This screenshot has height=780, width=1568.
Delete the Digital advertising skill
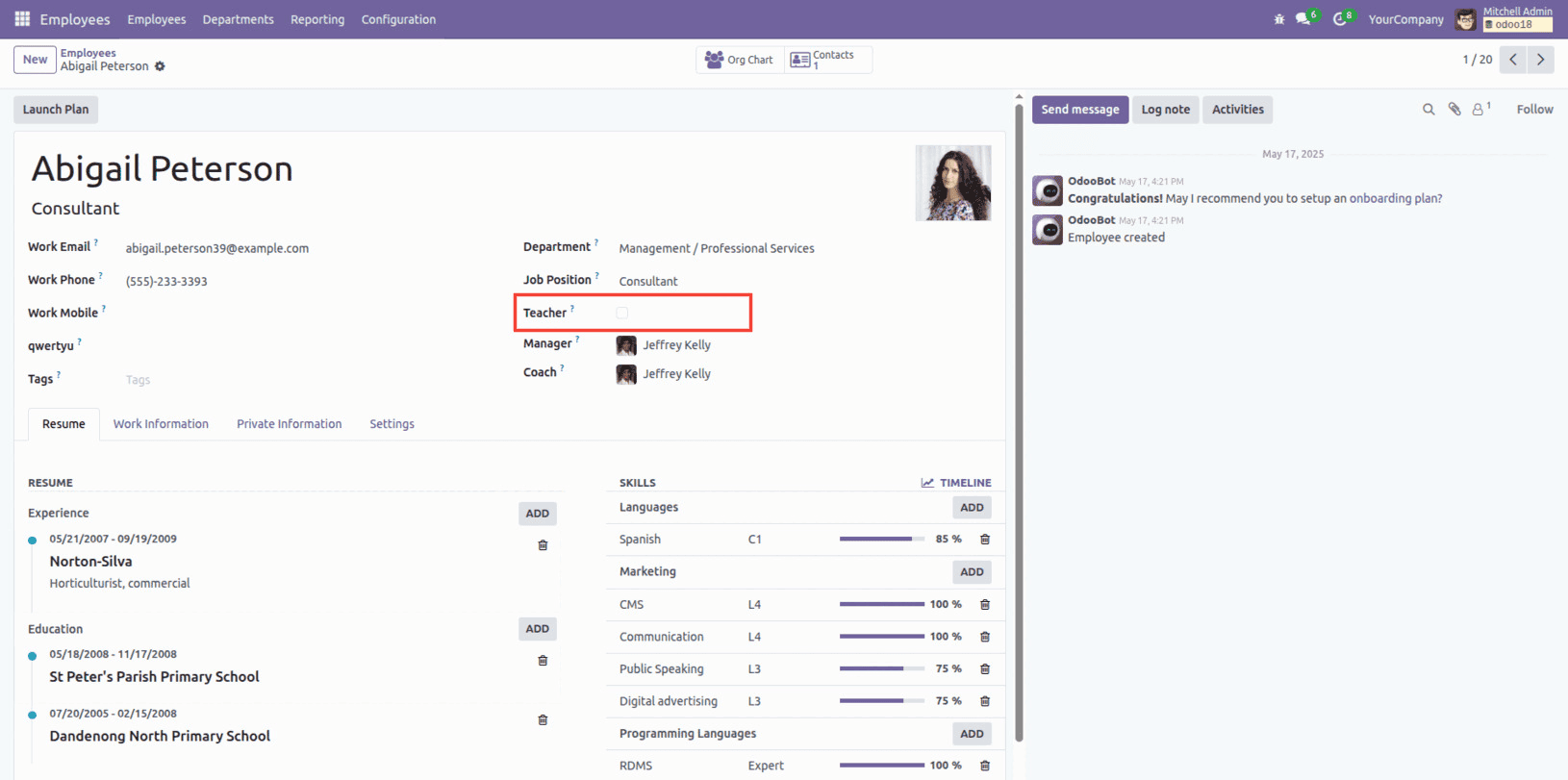(x=984, y=701)
